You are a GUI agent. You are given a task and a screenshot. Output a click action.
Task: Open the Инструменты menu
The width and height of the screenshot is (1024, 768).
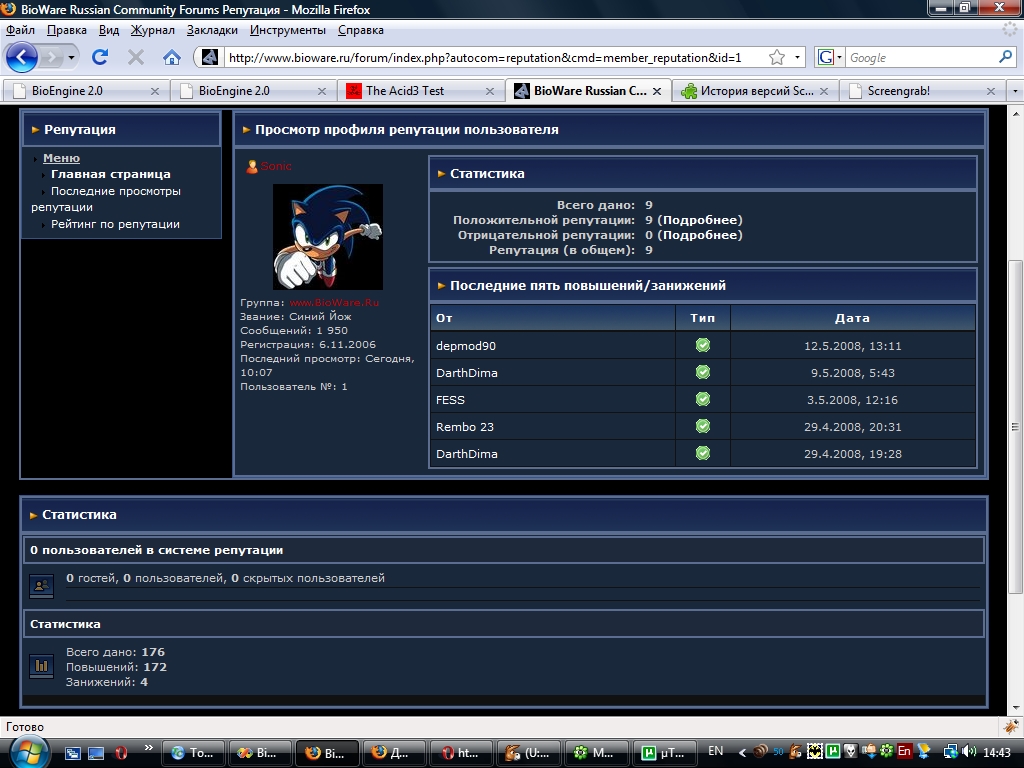click(x=288, y=30)
